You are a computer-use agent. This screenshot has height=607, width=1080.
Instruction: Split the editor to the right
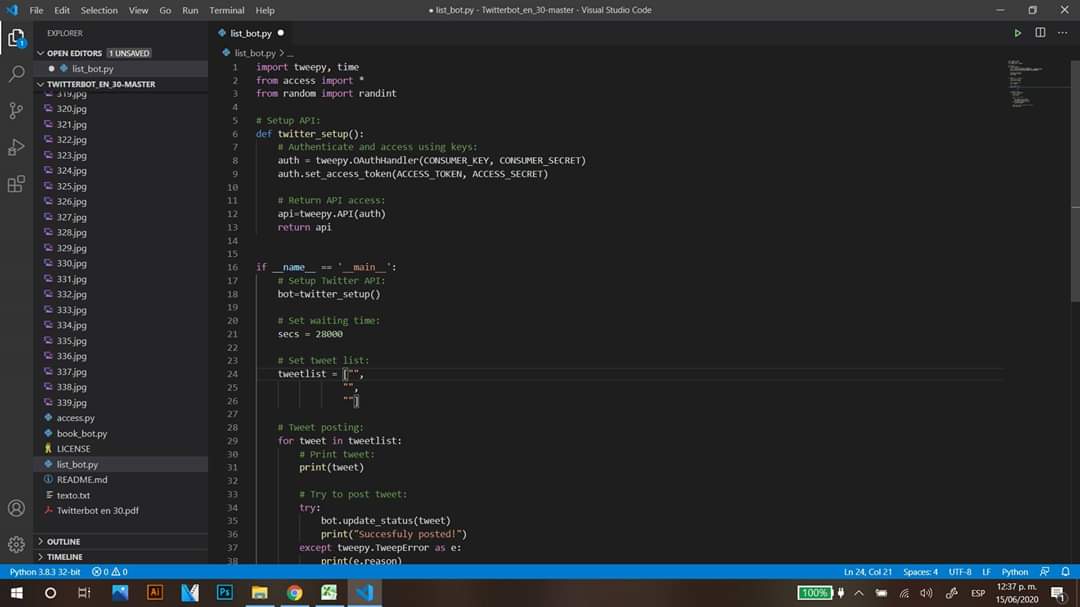click(x=1040, y=33)
